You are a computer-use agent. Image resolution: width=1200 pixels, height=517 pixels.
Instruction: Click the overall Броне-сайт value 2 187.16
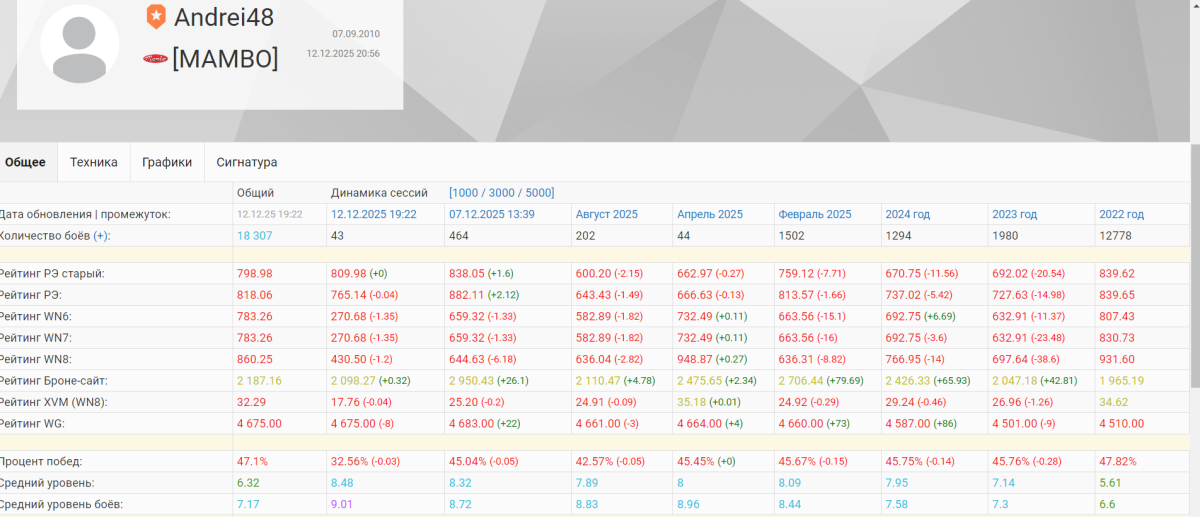coord(259,380)
